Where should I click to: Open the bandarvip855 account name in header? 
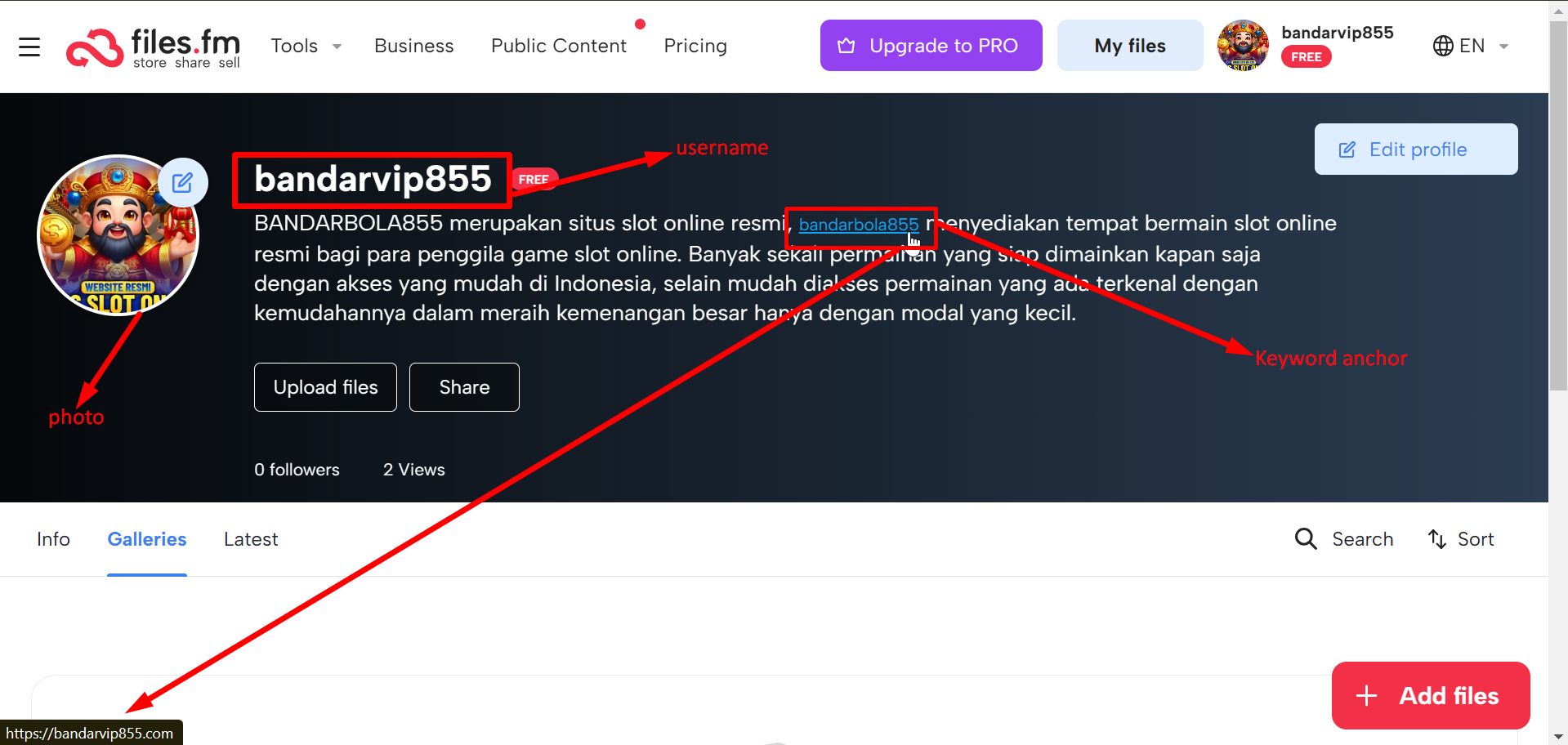[1337, 33]
